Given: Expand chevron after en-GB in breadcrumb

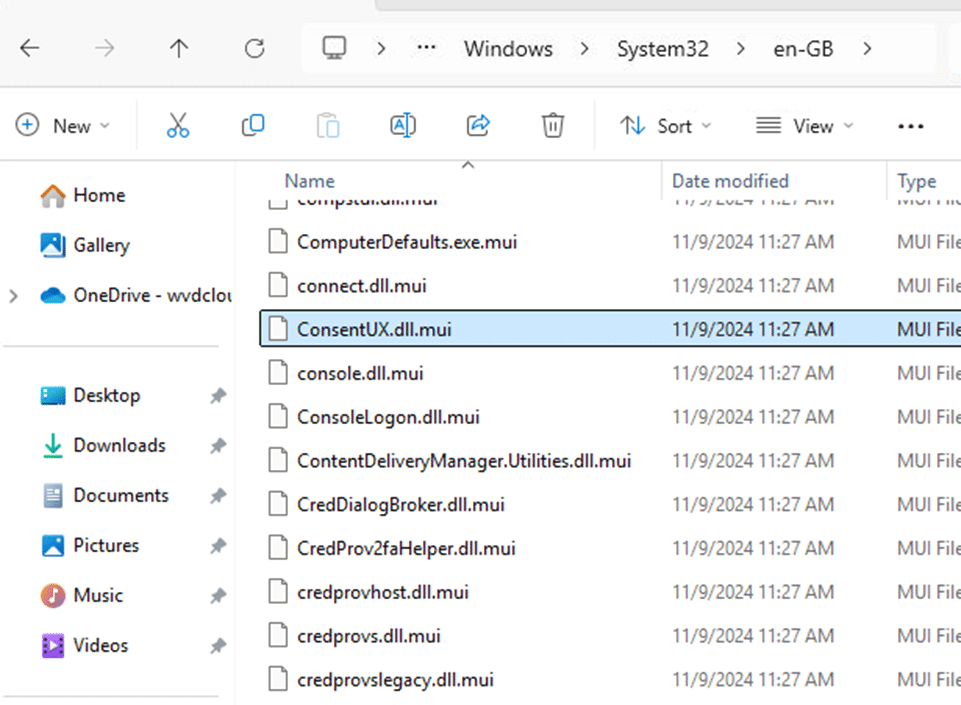Looking at the screenshot, I should pyautogui.click(x=867, y=49).
